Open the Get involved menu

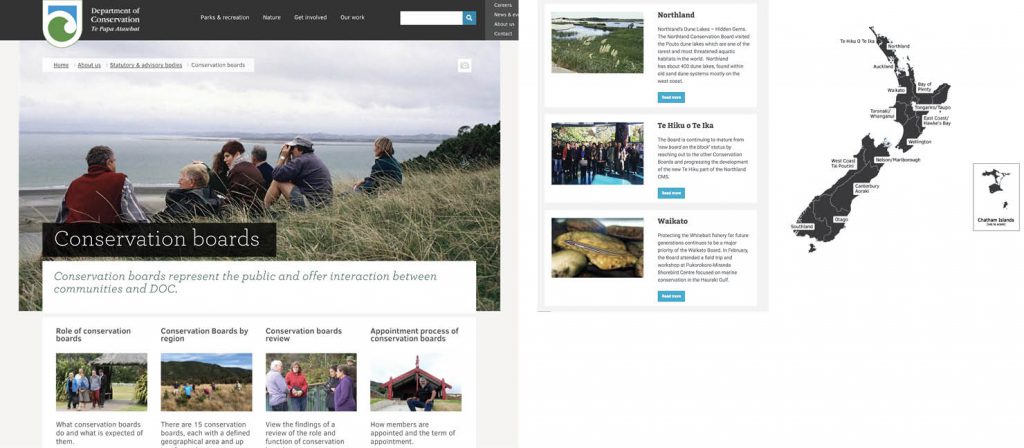pyautogui.click(x=310, y=18)
